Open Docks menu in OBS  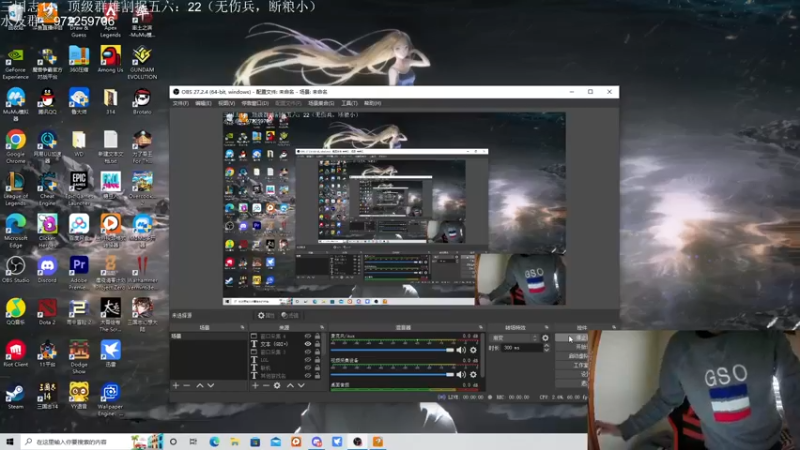pos(254,104)
